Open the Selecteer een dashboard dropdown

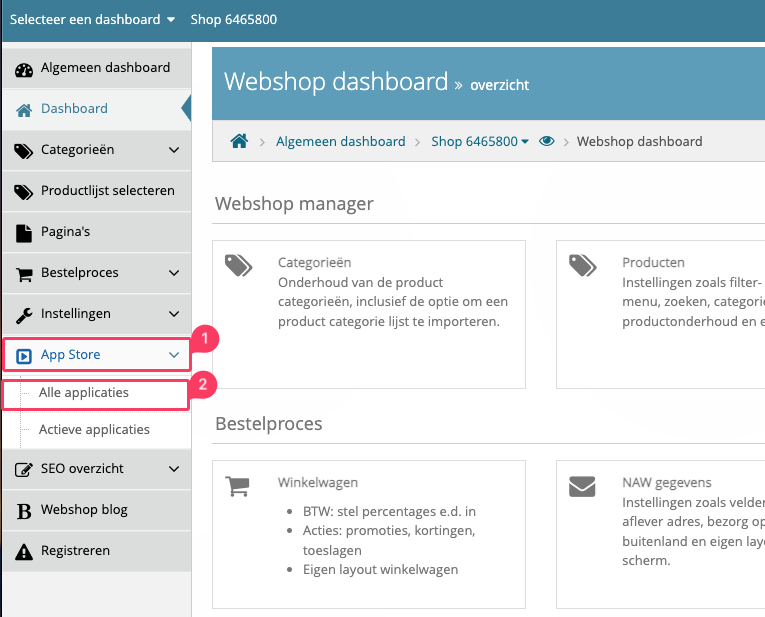pyautogui.click(x=92, y=19)
